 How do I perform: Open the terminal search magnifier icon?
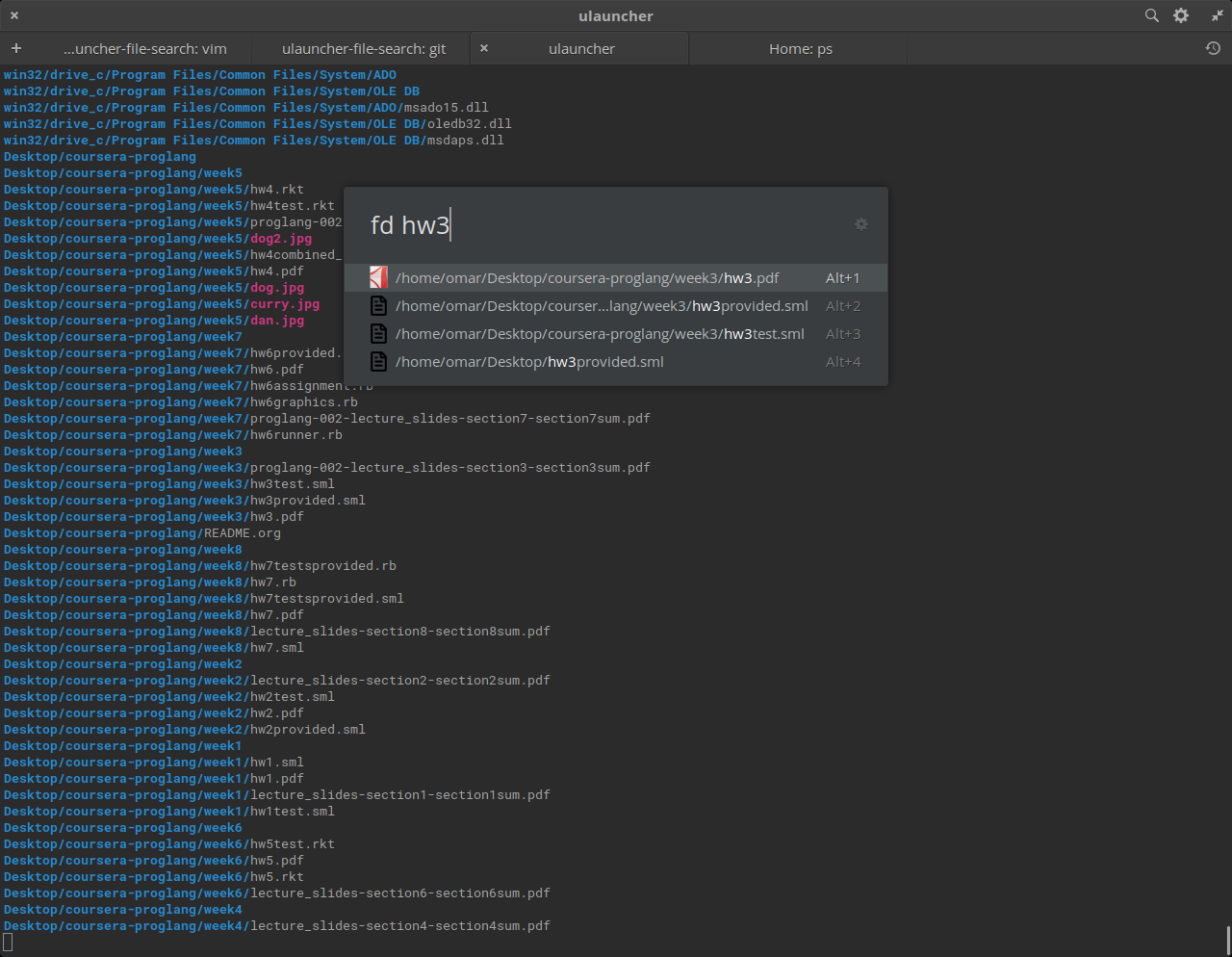pos(1151,15)
